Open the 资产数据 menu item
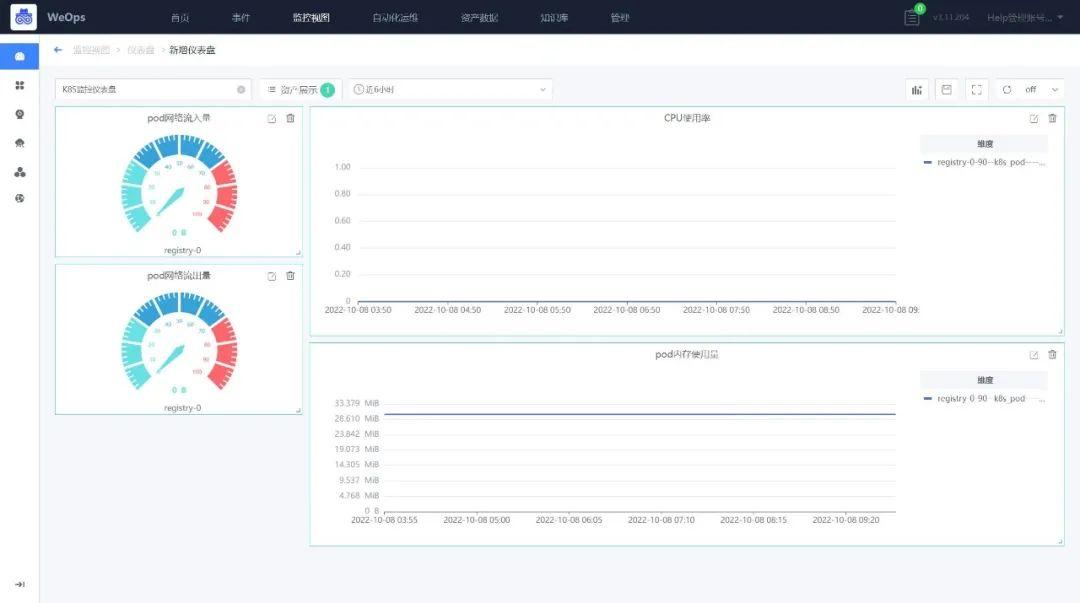The width and height of the screenshot is (1080, 603). click(479, 17)
